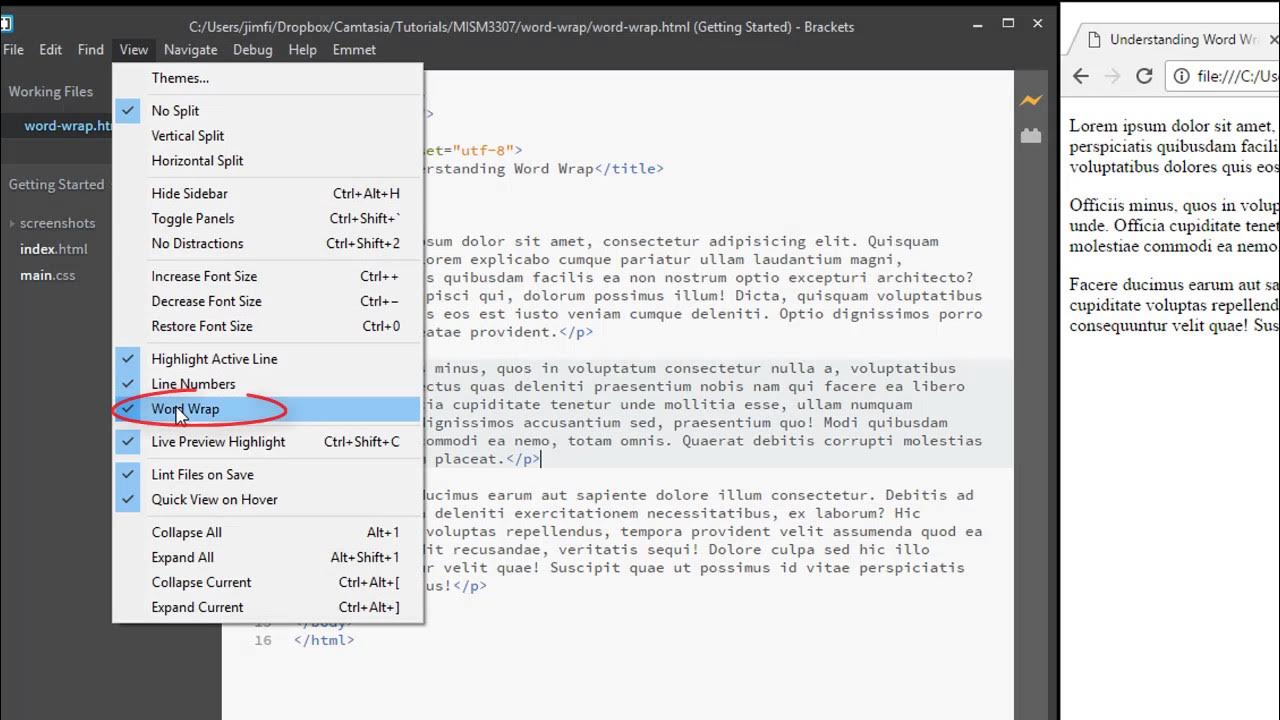Open the Edit menu
Viewport: 1280px width, 720px height.
click(x=50, y=49)
